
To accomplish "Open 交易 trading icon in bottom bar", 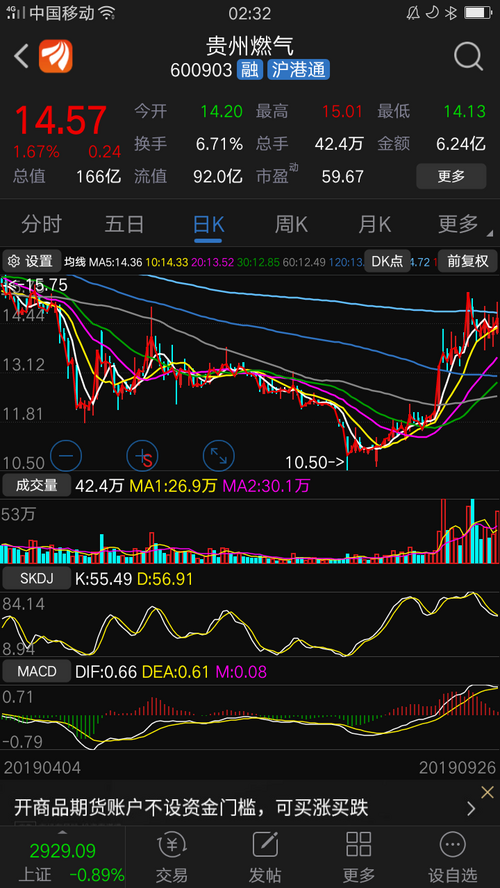I will pyautogui.click(x=170, y=857).
